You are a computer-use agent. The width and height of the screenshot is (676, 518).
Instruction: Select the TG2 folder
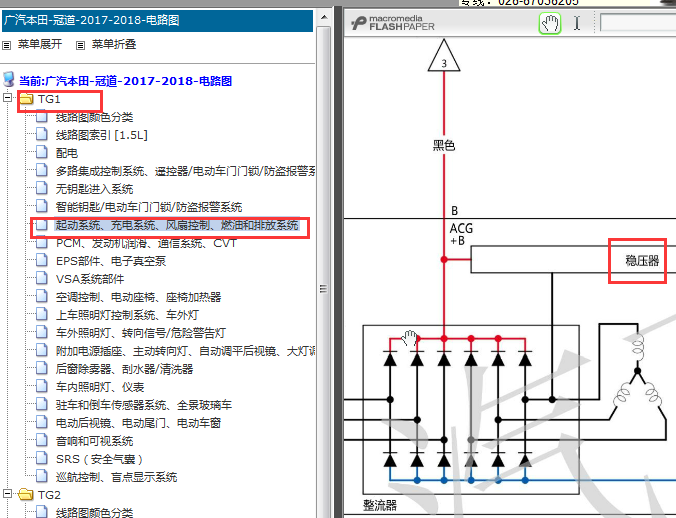[49, 495]
